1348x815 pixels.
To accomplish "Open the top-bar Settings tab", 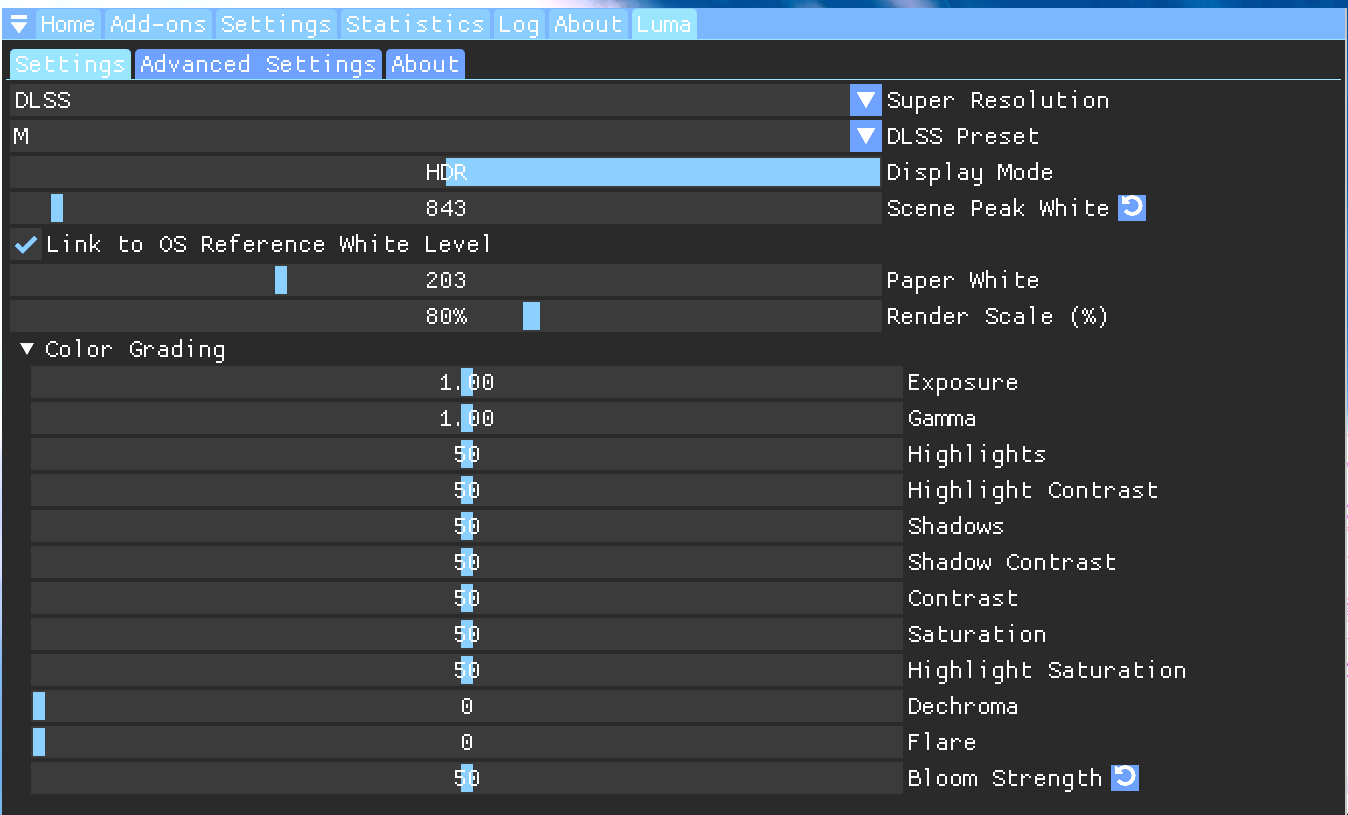I will click(x=276, y=24).
